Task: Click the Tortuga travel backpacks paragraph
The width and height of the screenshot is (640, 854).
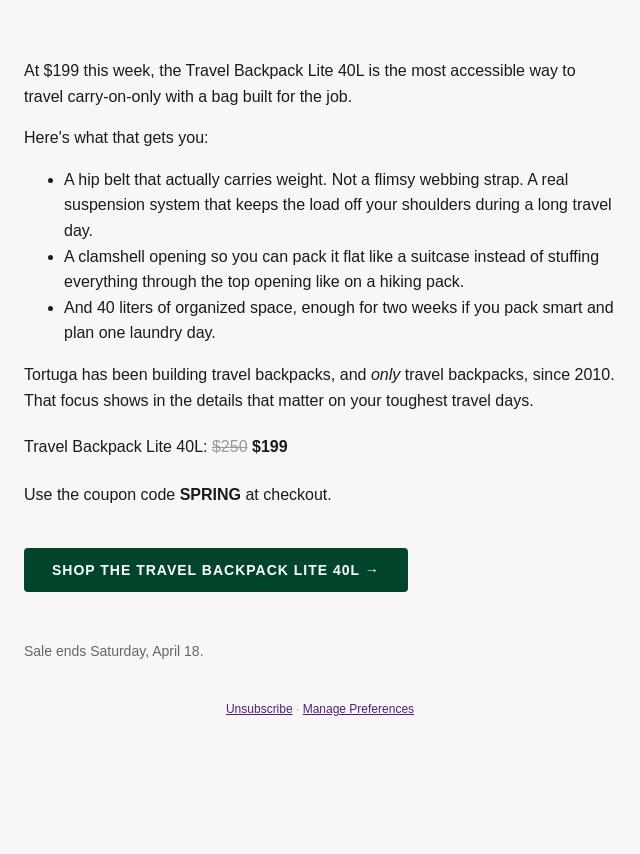Action: point(319,387)
